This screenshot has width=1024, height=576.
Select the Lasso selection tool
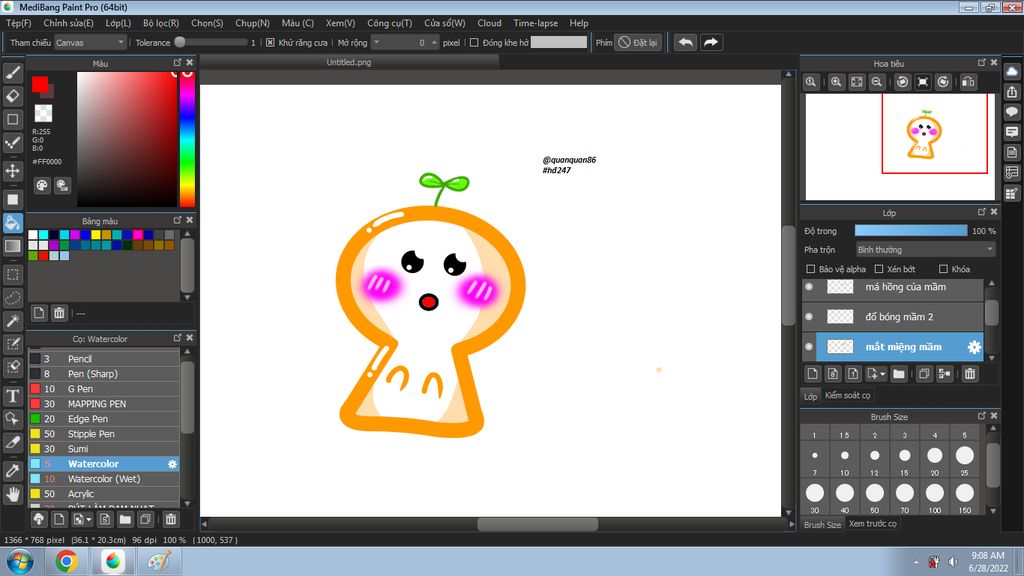[x=12, y=298]
